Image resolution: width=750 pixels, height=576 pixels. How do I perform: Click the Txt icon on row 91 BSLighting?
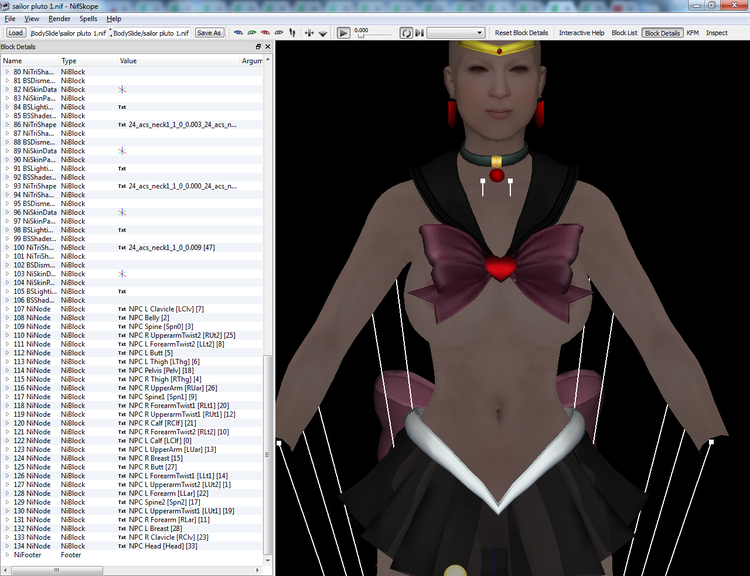point(122,168)
